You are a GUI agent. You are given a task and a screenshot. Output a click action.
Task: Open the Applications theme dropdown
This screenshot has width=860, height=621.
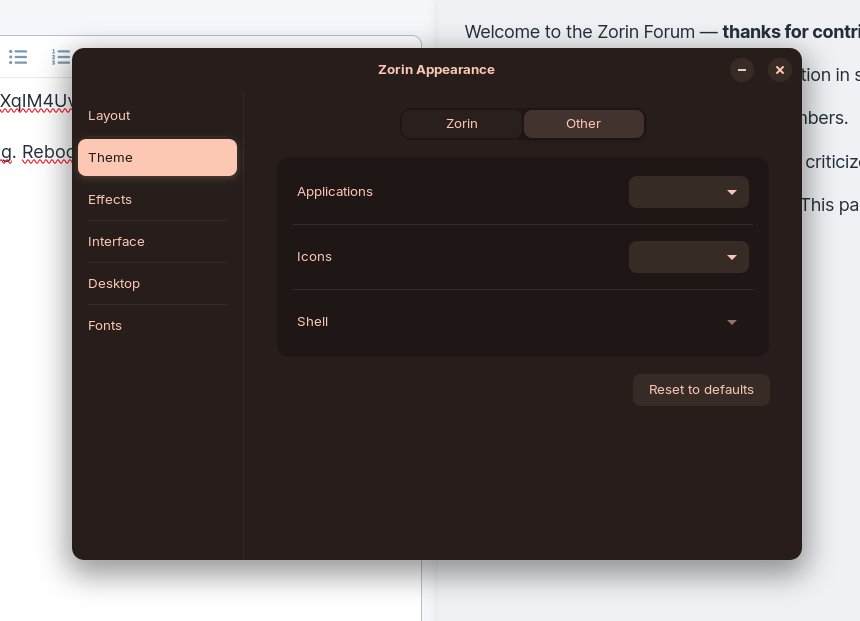pyautogui.click(x=689, y=192)
